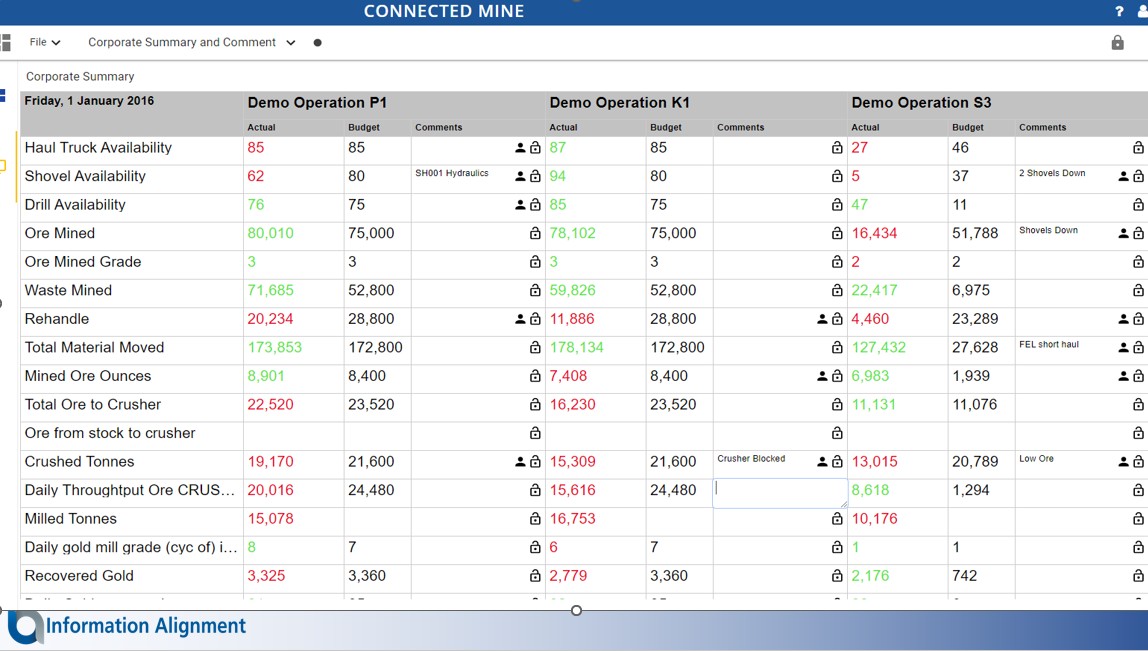Click lock icon for K1 Shovel Availability
Viewport: 1148px width, 651px height.
point(837,176)
